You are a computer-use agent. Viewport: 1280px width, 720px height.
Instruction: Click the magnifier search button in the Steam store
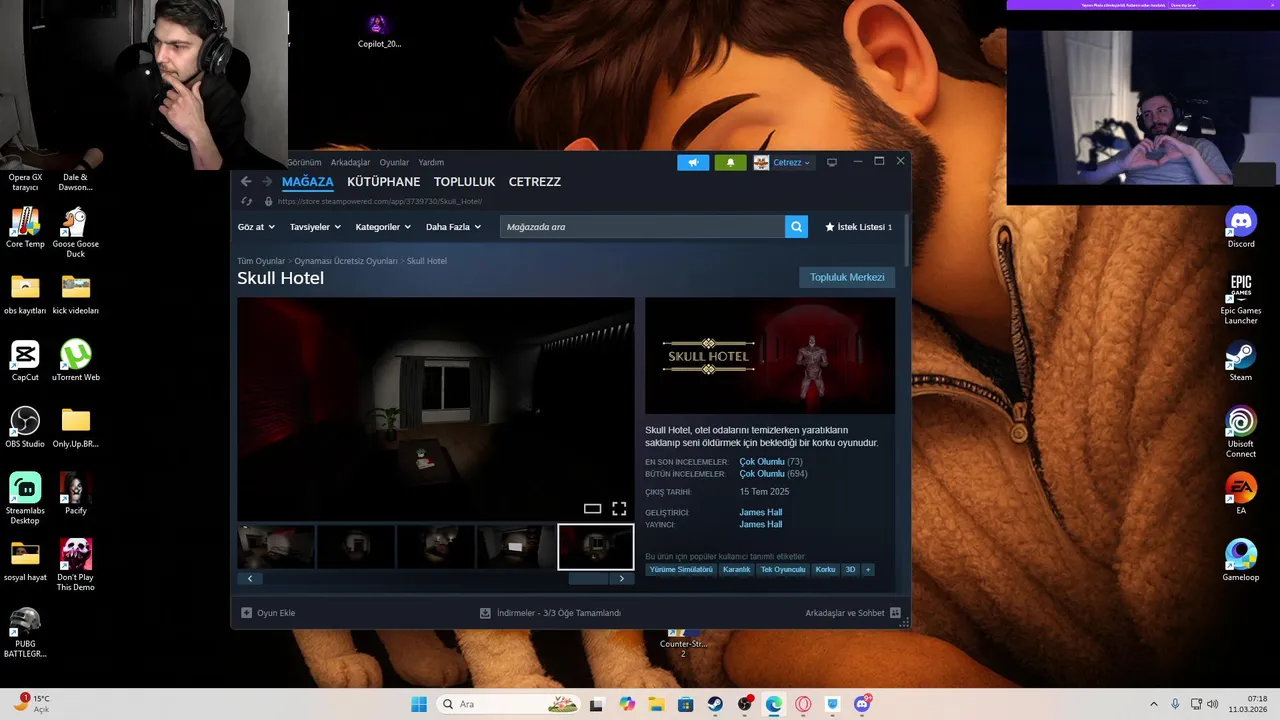pos(796,227)
